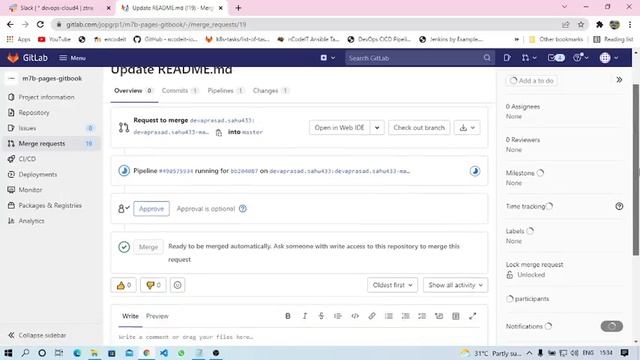Add a checklist icon
The image size is (640, 360).
(422, 316)
